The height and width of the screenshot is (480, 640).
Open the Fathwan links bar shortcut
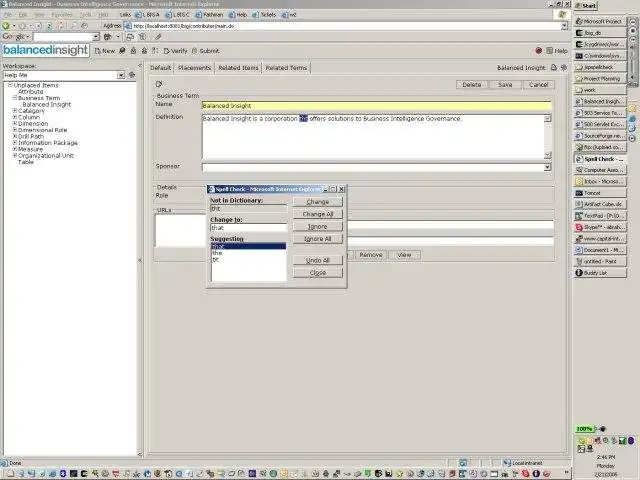coord(209,15)
